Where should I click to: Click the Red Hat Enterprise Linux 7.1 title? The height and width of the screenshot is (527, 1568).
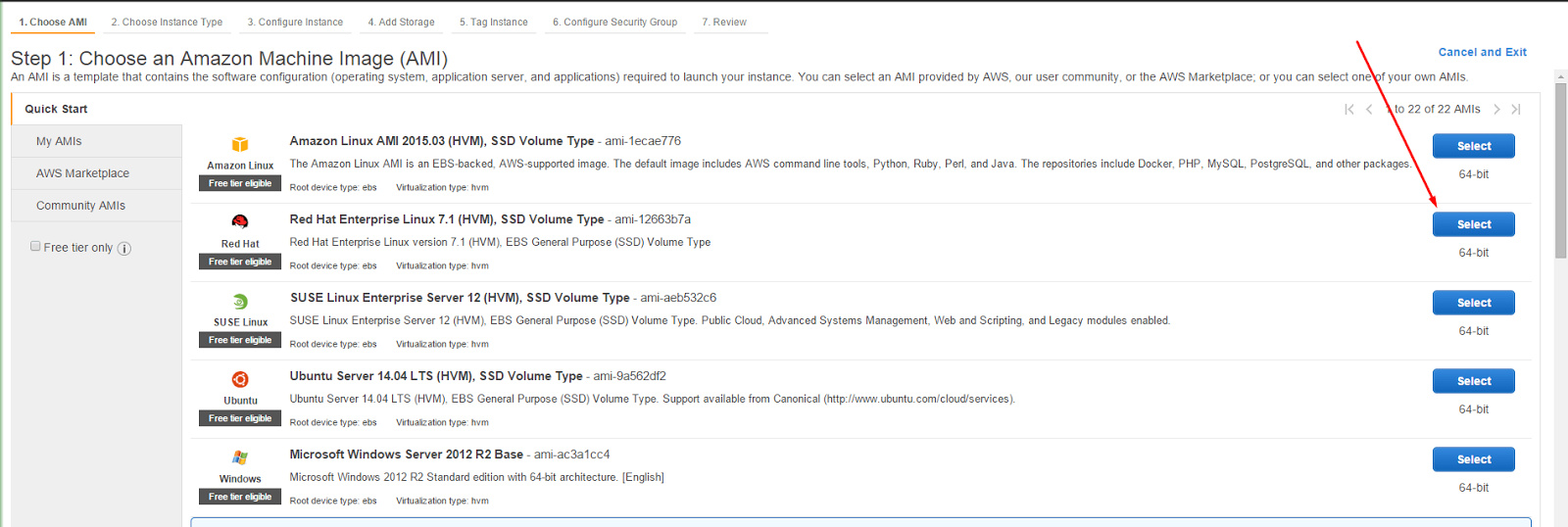click(447, 219)
